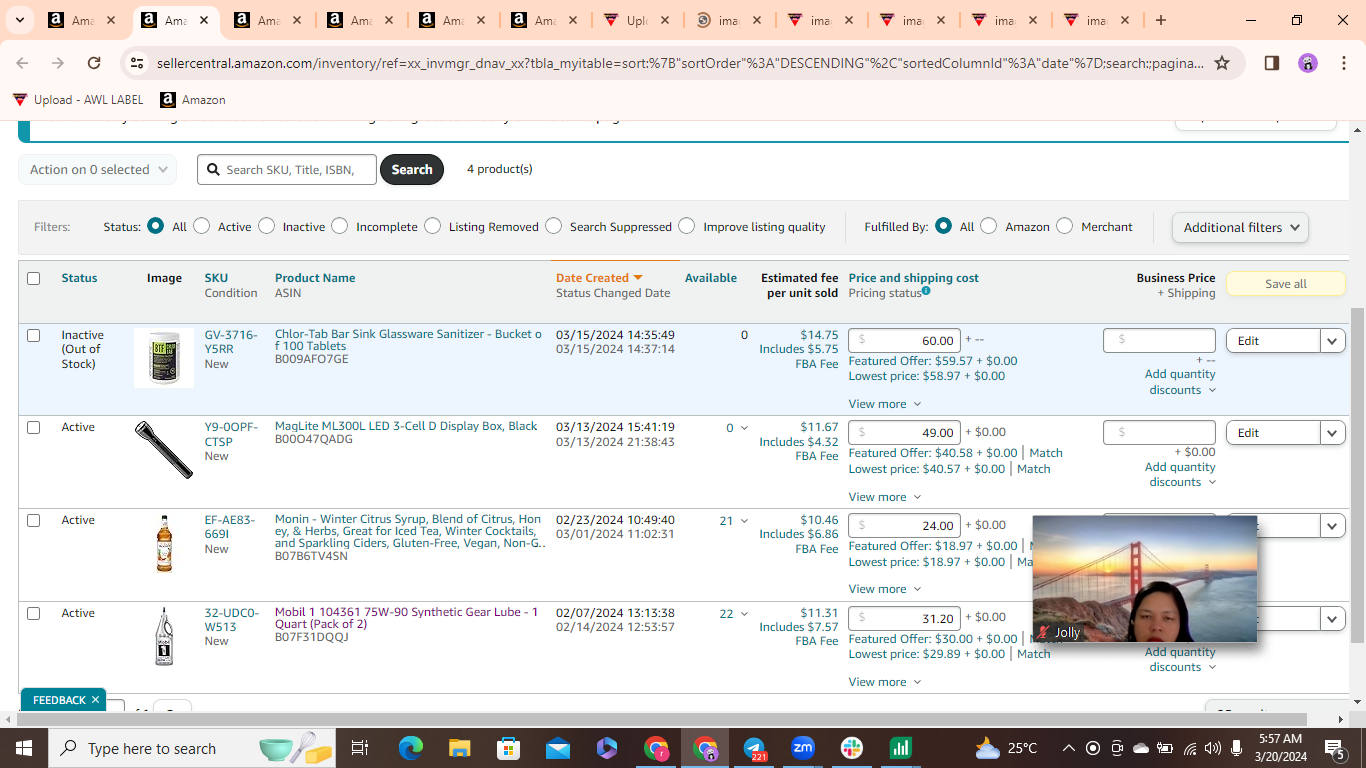Screen dimensions: 1366x768
Task: Select the Listing Removed status filter
Action: pos(433,226)
